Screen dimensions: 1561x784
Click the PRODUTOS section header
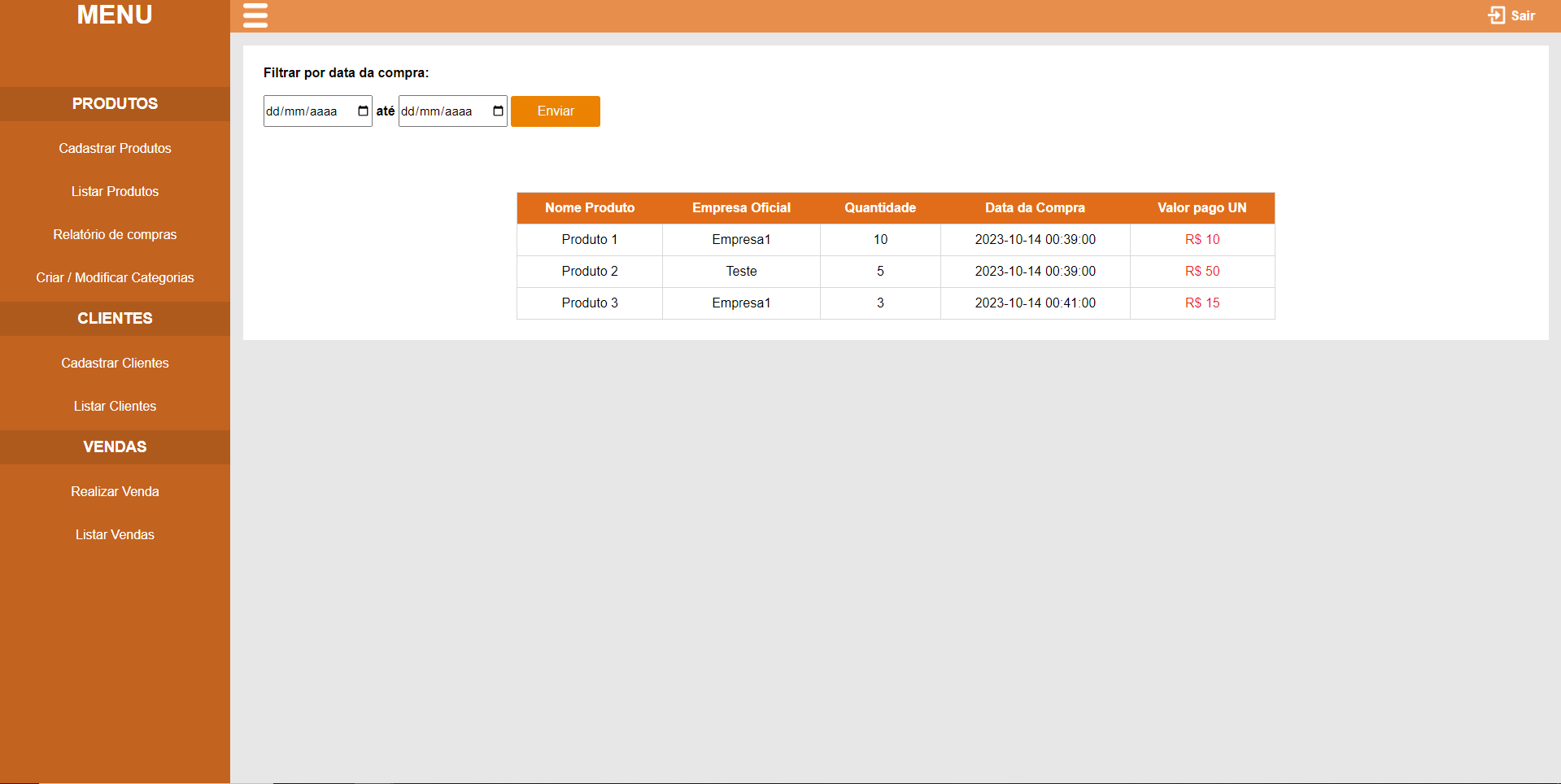[x=115, y=103]
